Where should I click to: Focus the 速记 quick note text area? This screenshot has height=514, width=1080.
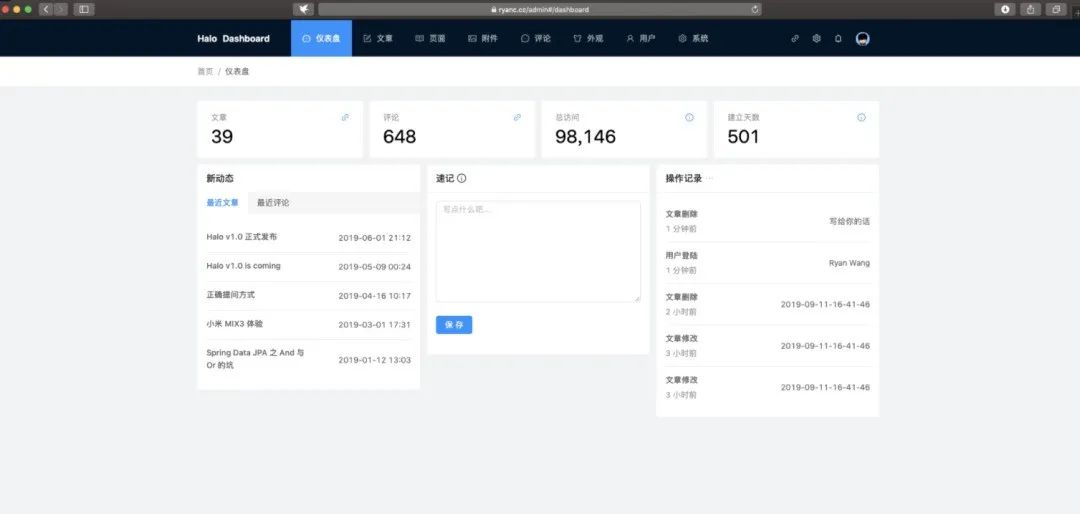(x=538, y=251)
